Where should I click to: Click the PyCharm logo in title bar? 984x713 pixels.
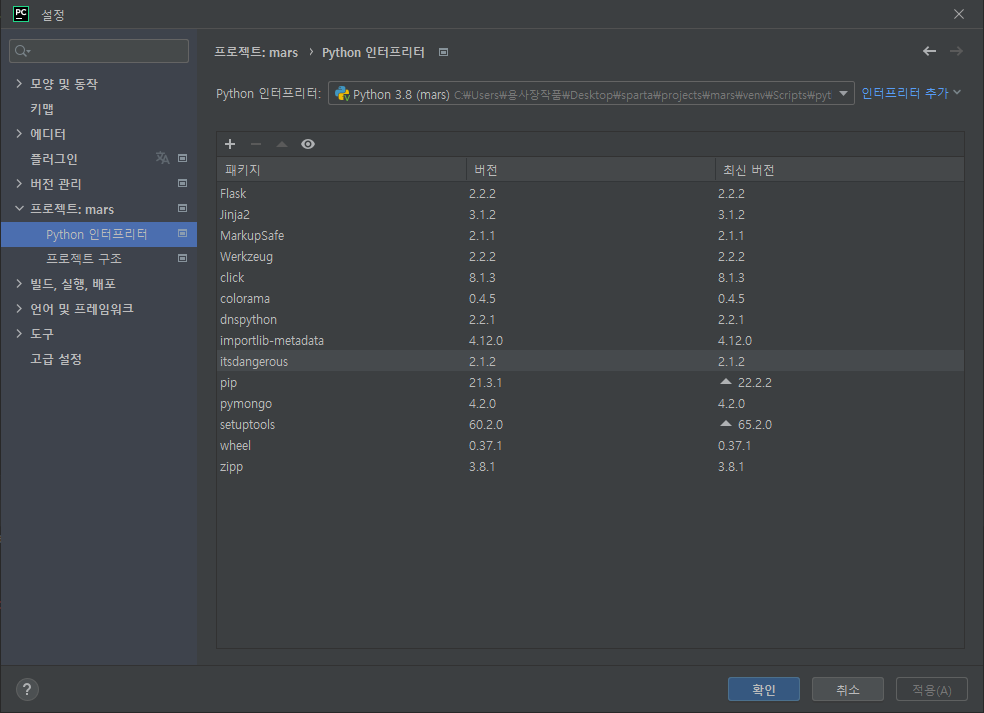click(x=21, y=14)
